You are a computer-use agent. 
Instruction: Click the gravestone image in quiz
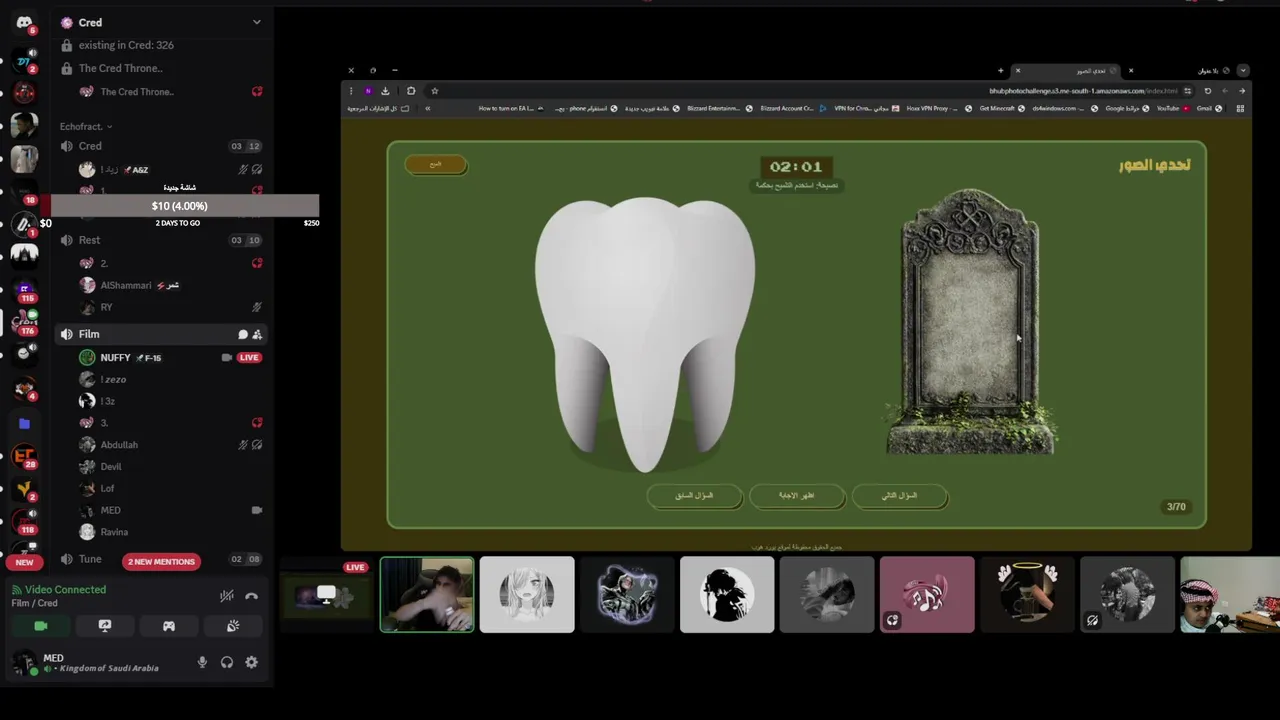(x=970, y=322)
